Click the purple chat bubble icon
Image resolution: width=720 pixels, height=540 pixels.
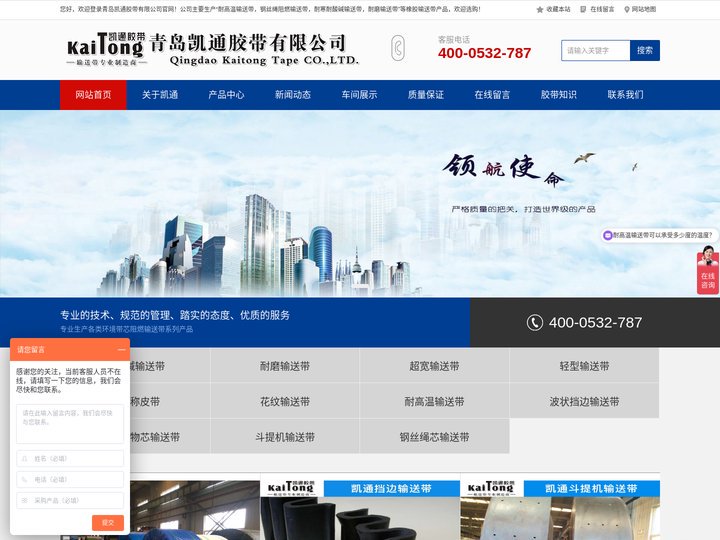(608, 235)
